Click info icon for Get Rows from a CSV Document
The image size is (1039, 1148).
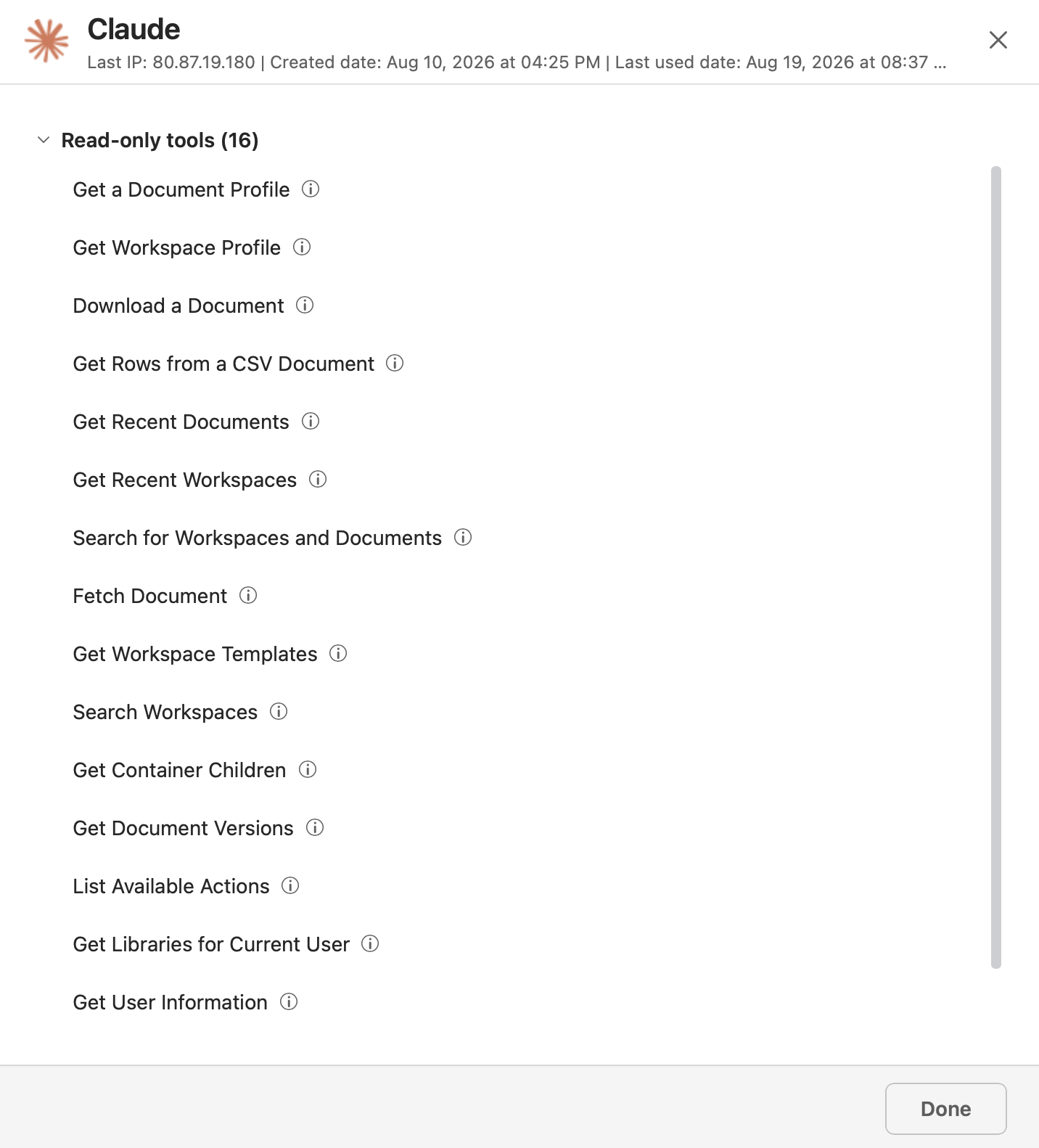click(395, 364)
